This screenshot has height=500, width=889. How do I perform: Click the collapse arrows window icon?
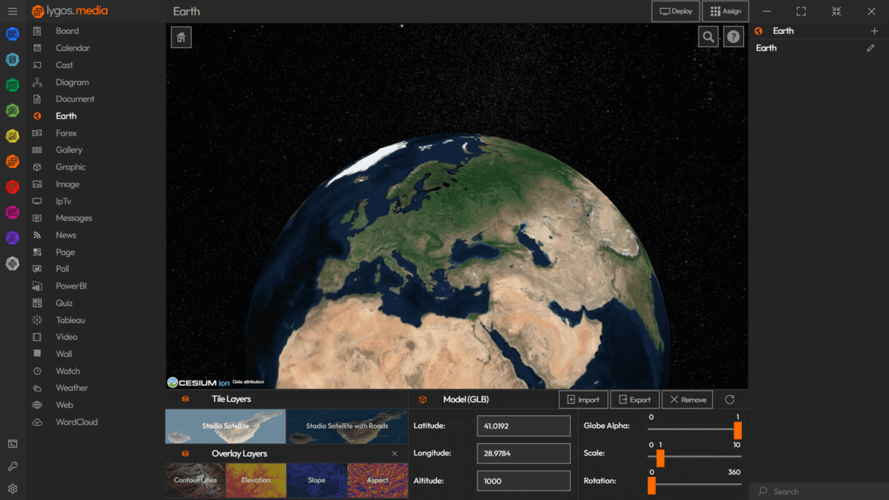coord(836,11)
